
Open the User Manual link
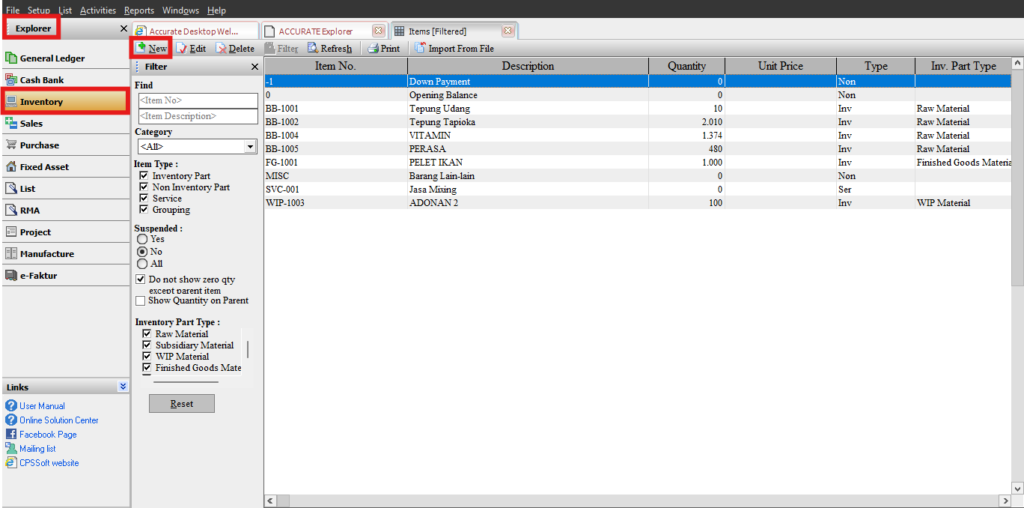[x=42, y=405]
